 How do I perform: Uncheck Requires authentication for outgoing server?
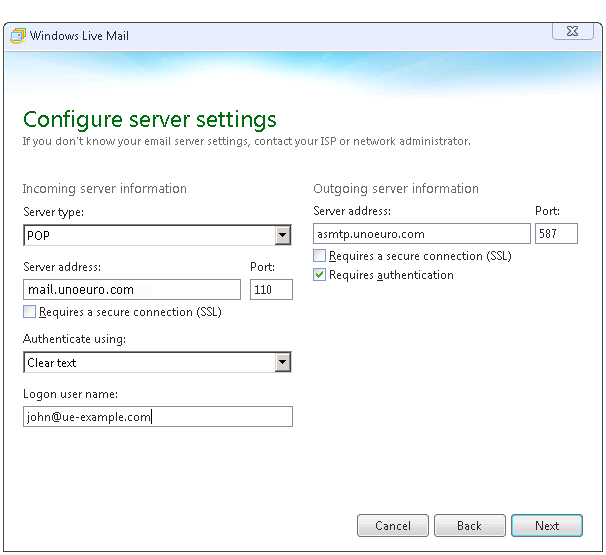click(x=320, y=275)
